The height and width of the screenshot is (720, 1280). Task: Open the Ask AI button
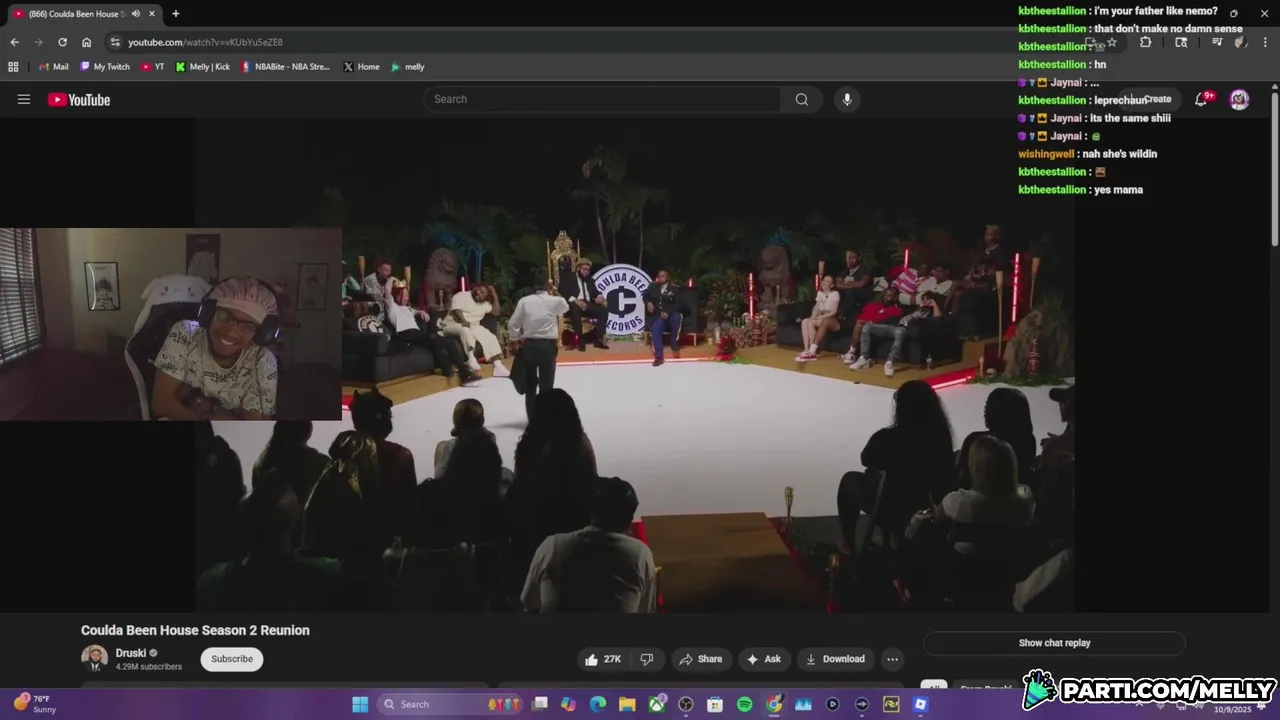tap(763, 659)
